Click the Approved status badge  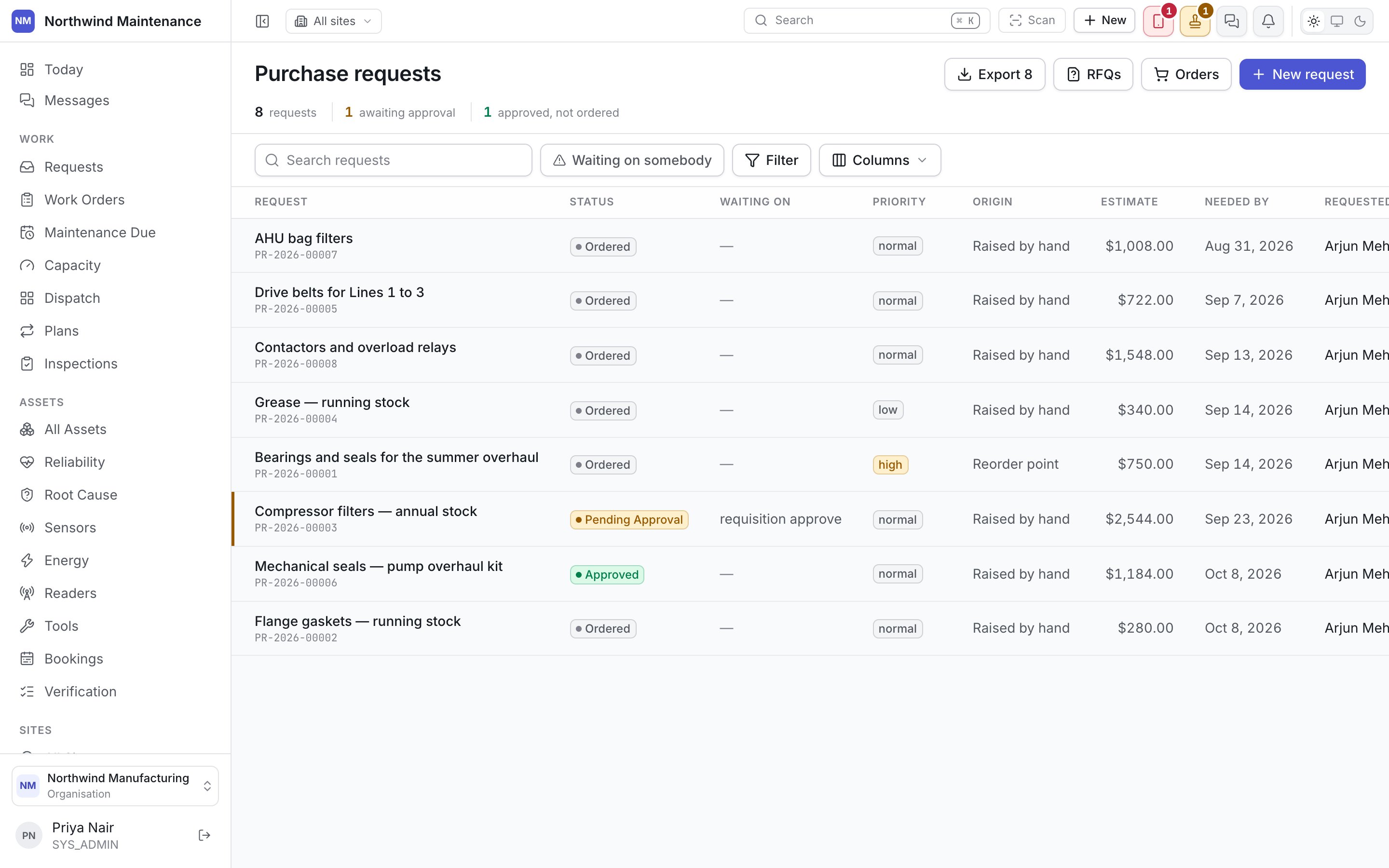(607, 575)
